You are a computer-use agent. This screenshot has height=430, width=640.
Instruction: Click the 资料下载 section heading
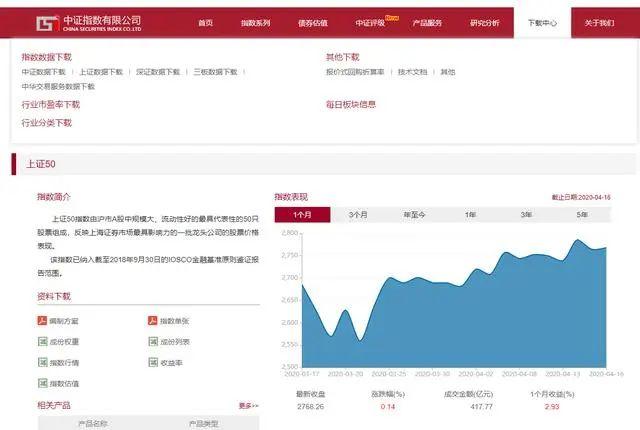[54, 297]
